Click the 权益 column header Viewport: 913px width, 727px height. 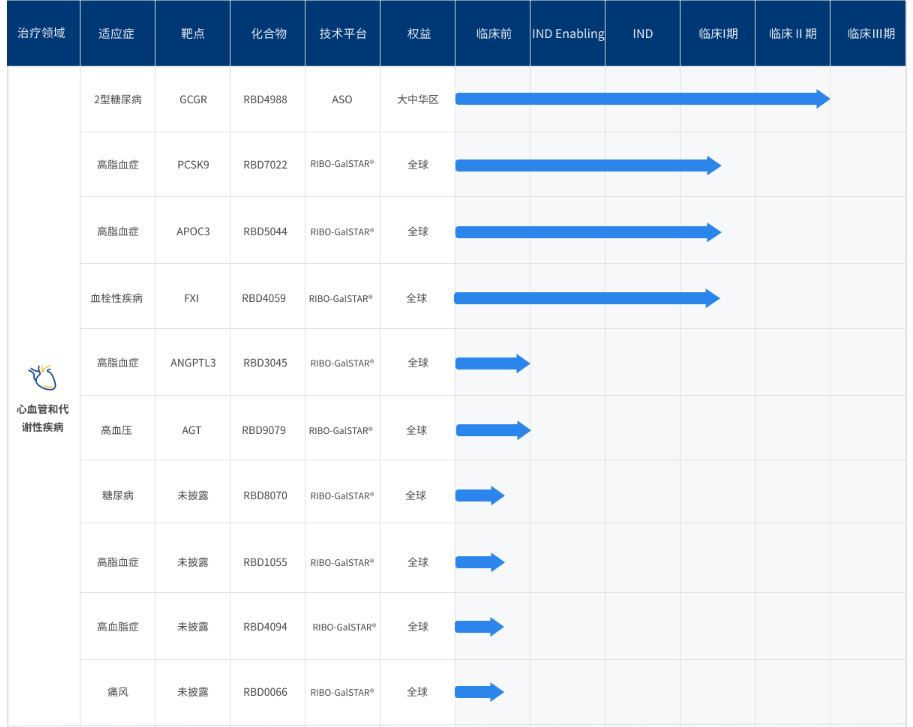pyautogui.click(x=419, y=34)
